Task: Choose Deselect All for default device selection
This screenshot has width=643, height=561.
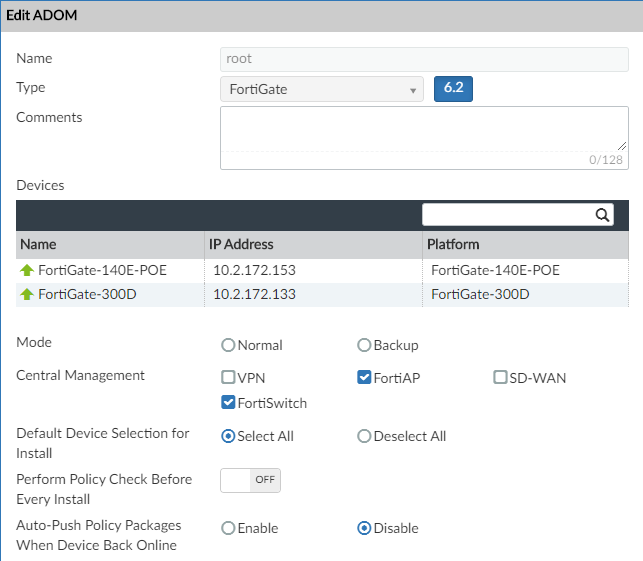Action: pos(364,436)
